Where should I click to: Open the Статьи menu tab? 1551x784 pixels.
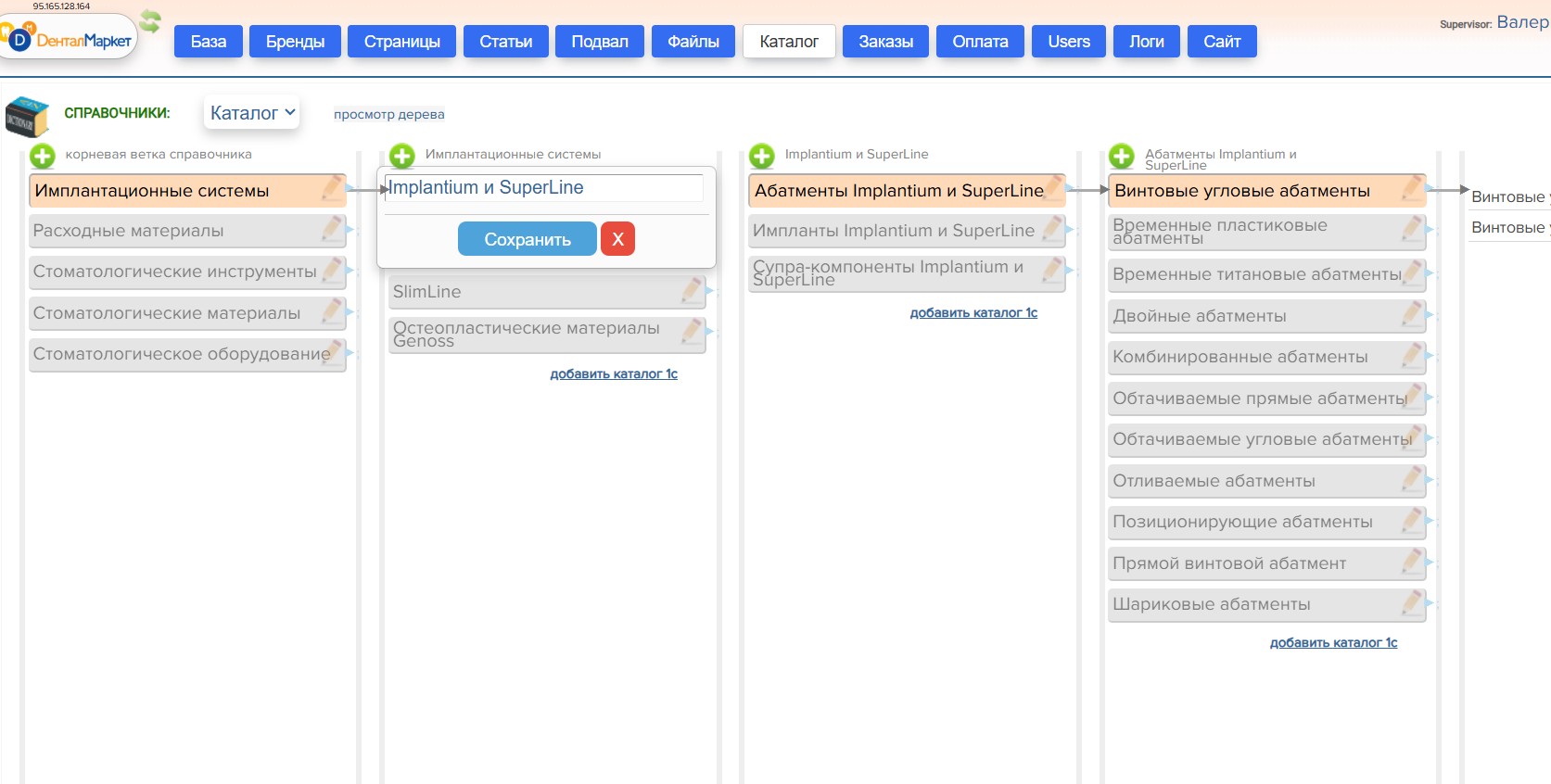(x=506, y=41)
